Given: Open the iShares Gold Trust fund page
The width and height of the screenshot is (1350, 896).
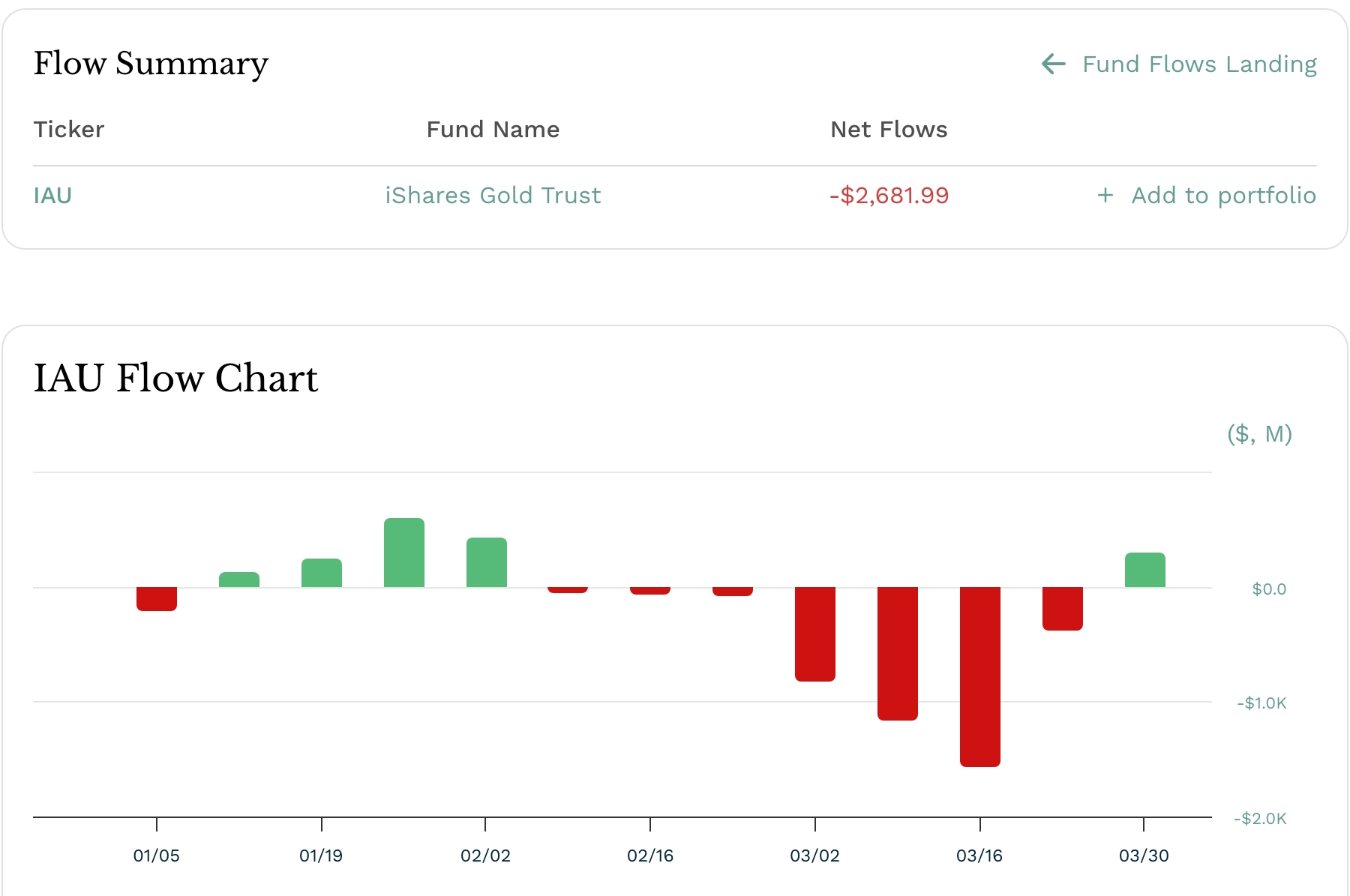Looking at the screenshot, I should coord(493,196).
